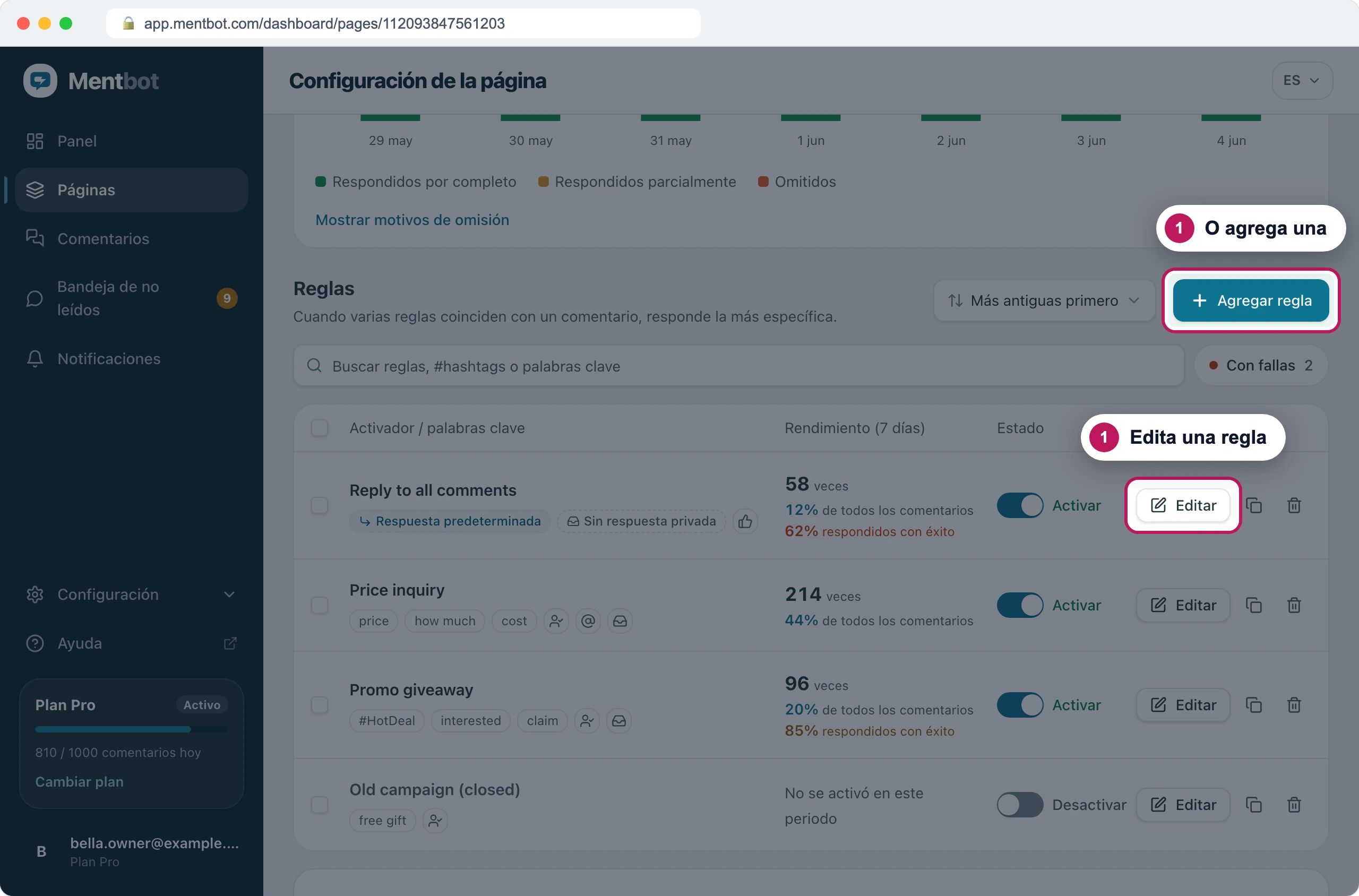Click the #HotDeal keyword tag
The width and height of the screenshot is (1359, 896).
click(387, 721)
